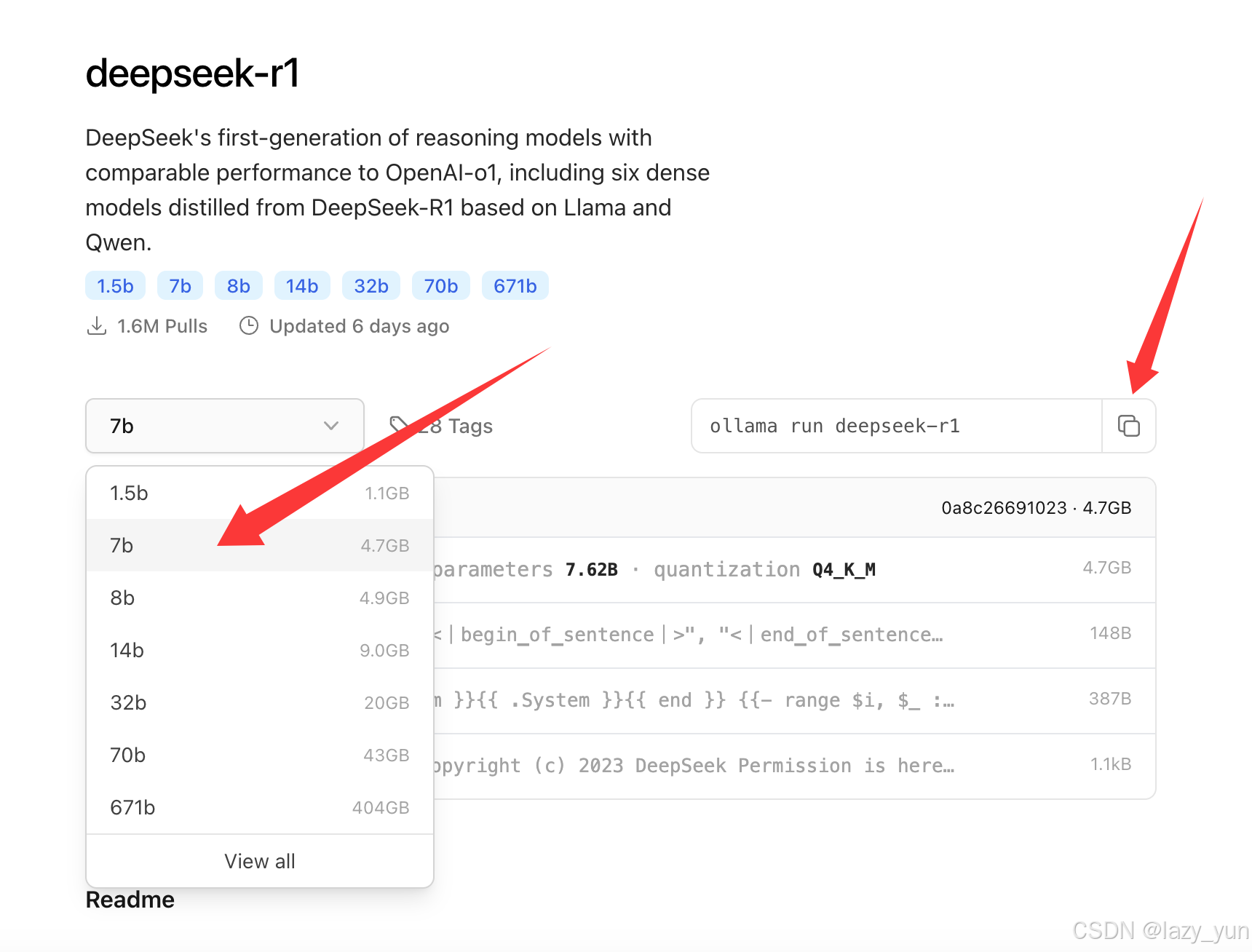Choose the 32b 20GB option
Screen dimensions: 1252x952
pos(260,702)
